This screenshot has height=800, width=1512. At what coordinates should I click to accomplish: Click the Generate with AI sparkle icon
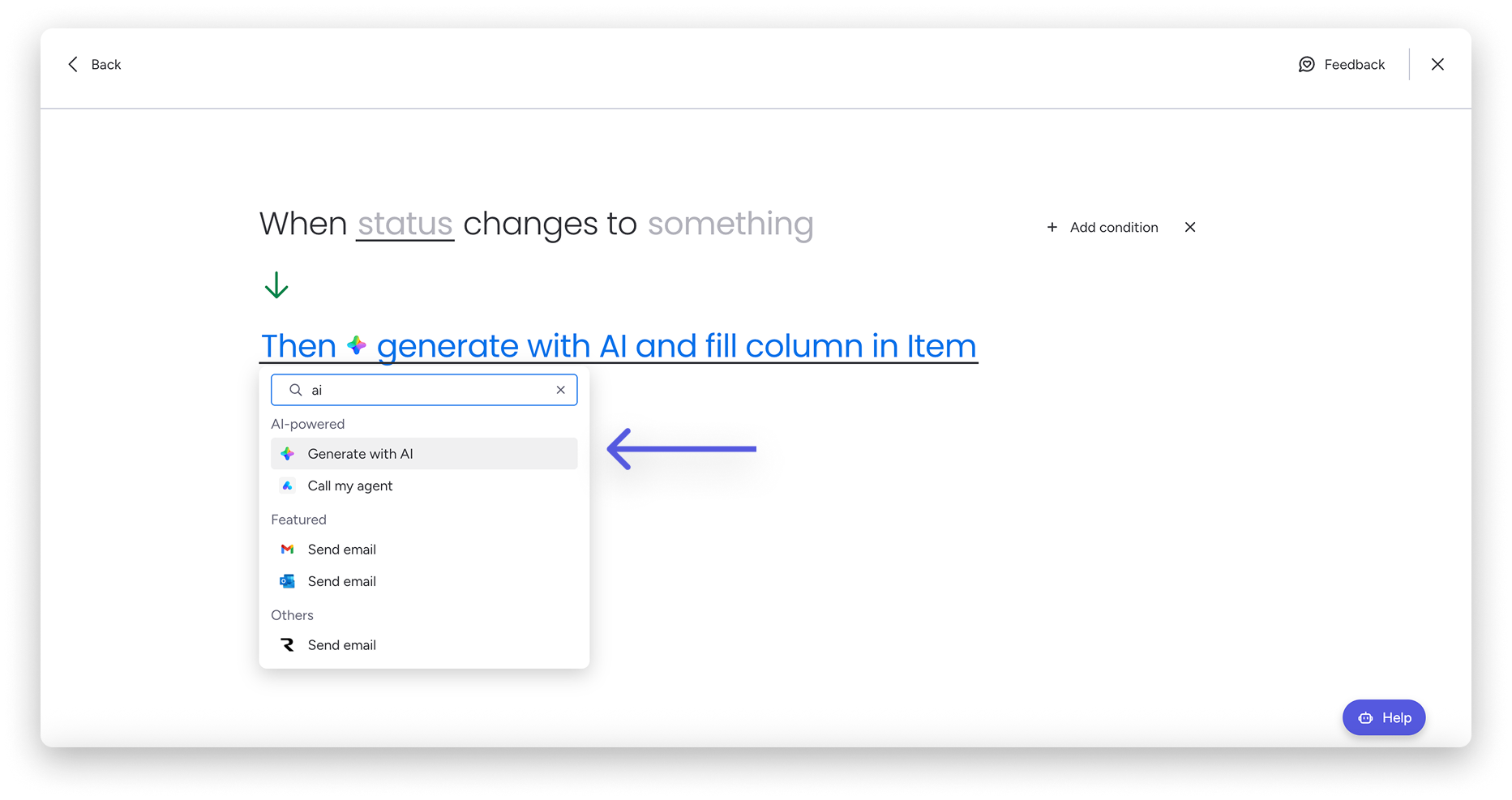288,454
